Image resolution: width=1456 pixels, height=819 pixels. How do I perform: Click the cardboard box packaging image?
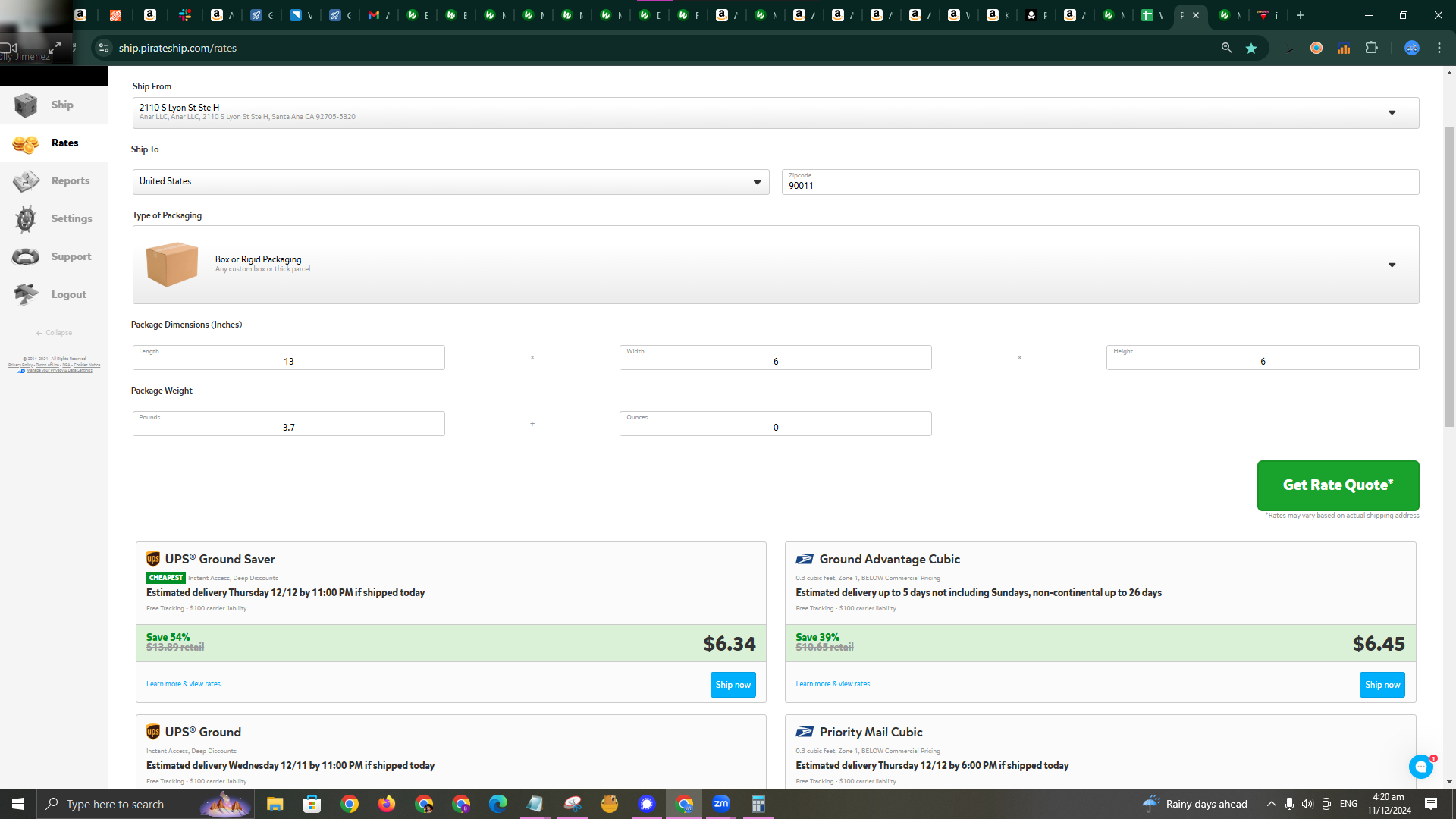click(x=172, y=264)
